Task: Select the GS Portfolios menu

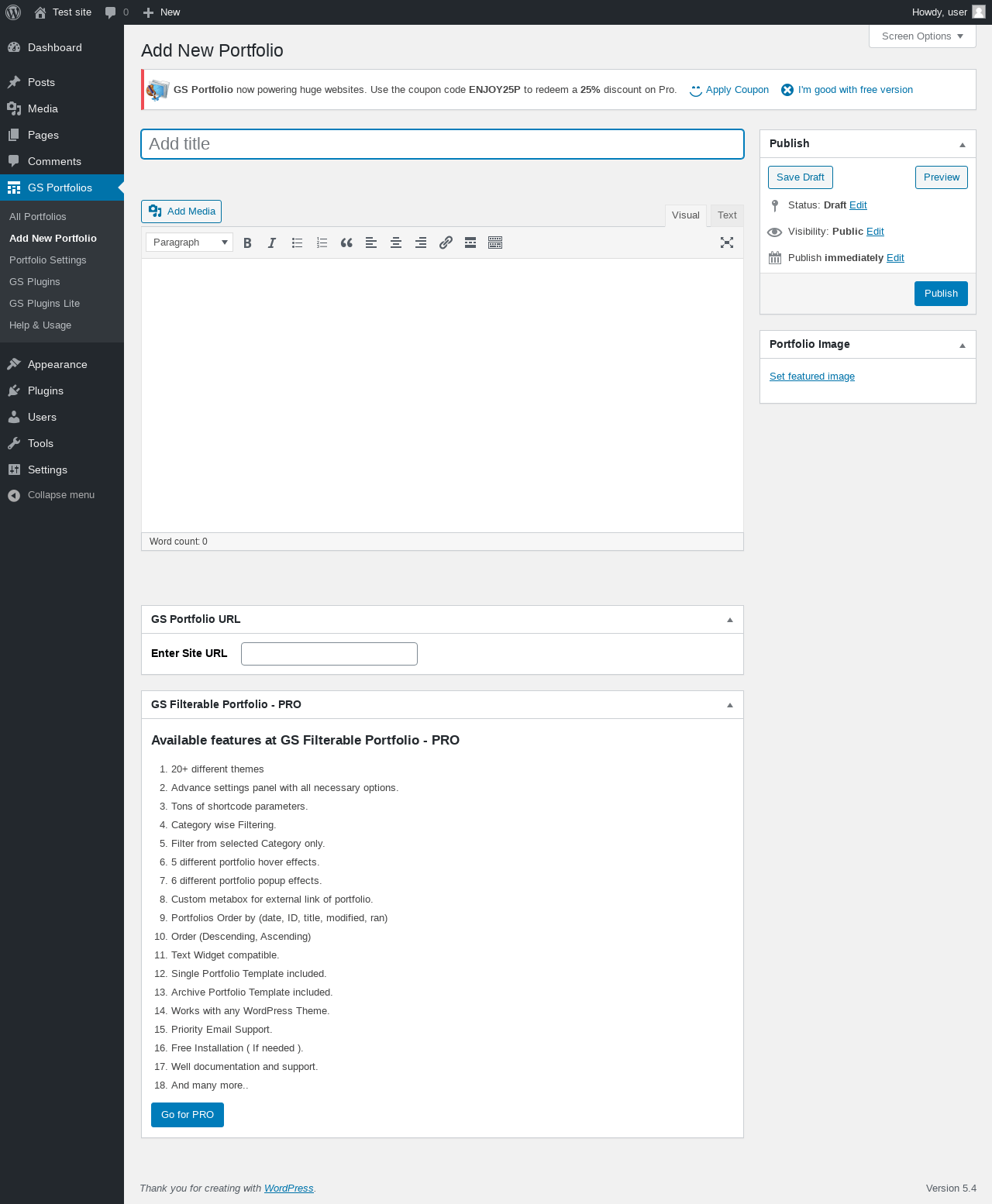Action: tap(62, 187)
